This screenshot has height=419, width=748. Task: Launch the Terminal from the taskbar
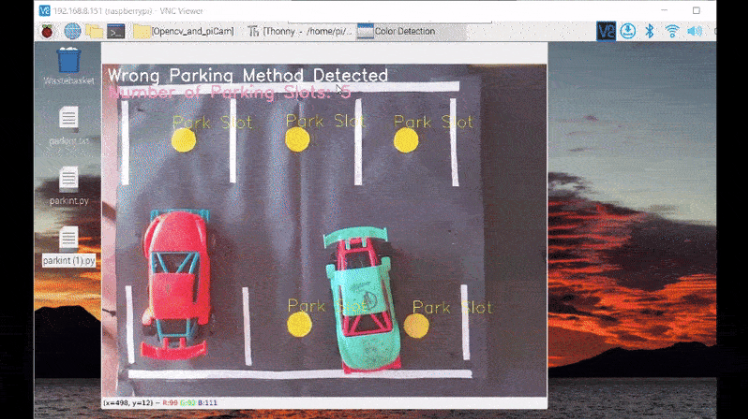click(116, 31)
